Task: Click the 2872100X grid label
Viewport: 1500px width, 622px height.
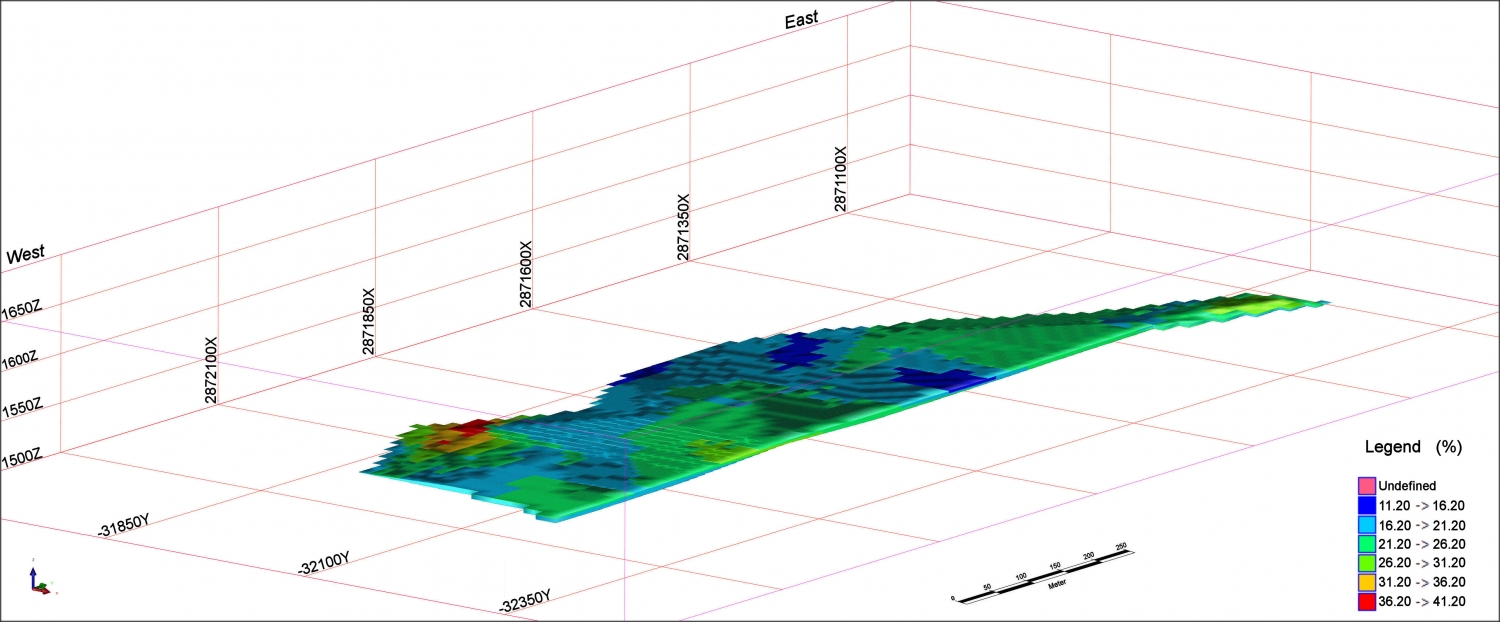Action: 212,370
